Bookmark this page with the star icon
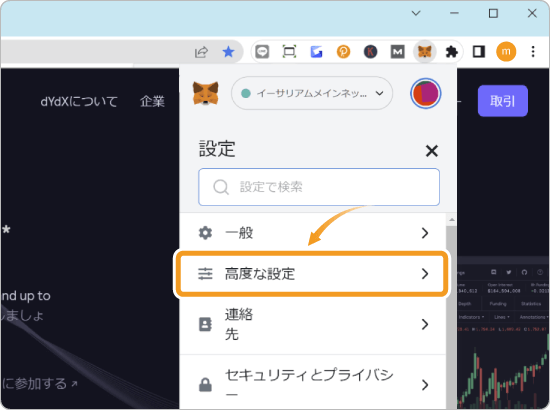The width and height of the screenshot is (550, 410). pos(228,52)
